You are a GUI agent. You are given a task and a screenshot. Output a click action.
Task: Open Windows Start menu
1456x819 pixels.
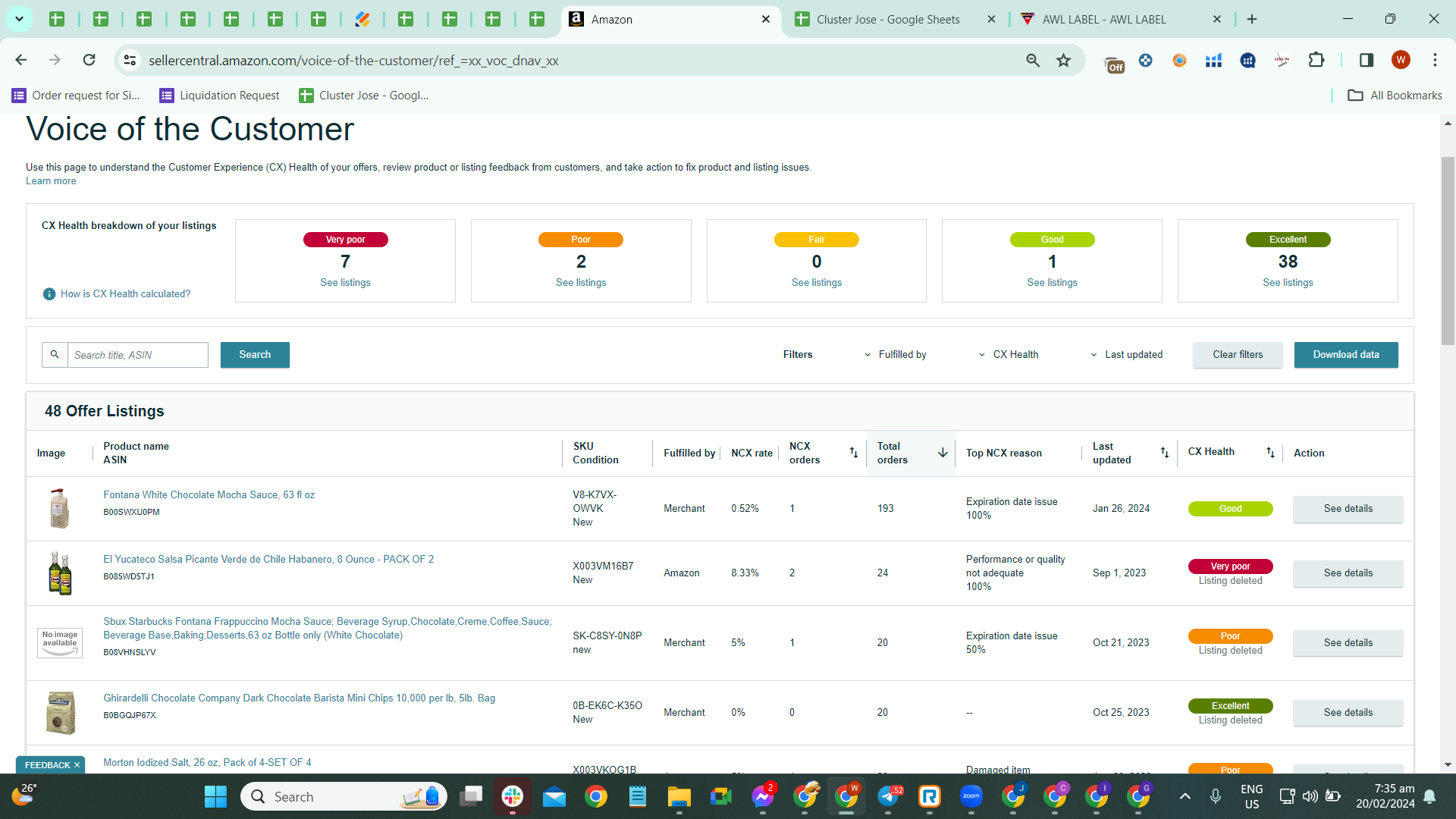215,796
